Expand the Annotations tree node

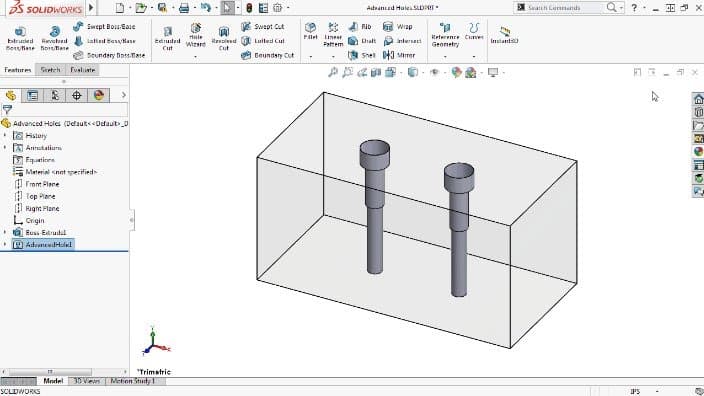(x=5, y=147)
